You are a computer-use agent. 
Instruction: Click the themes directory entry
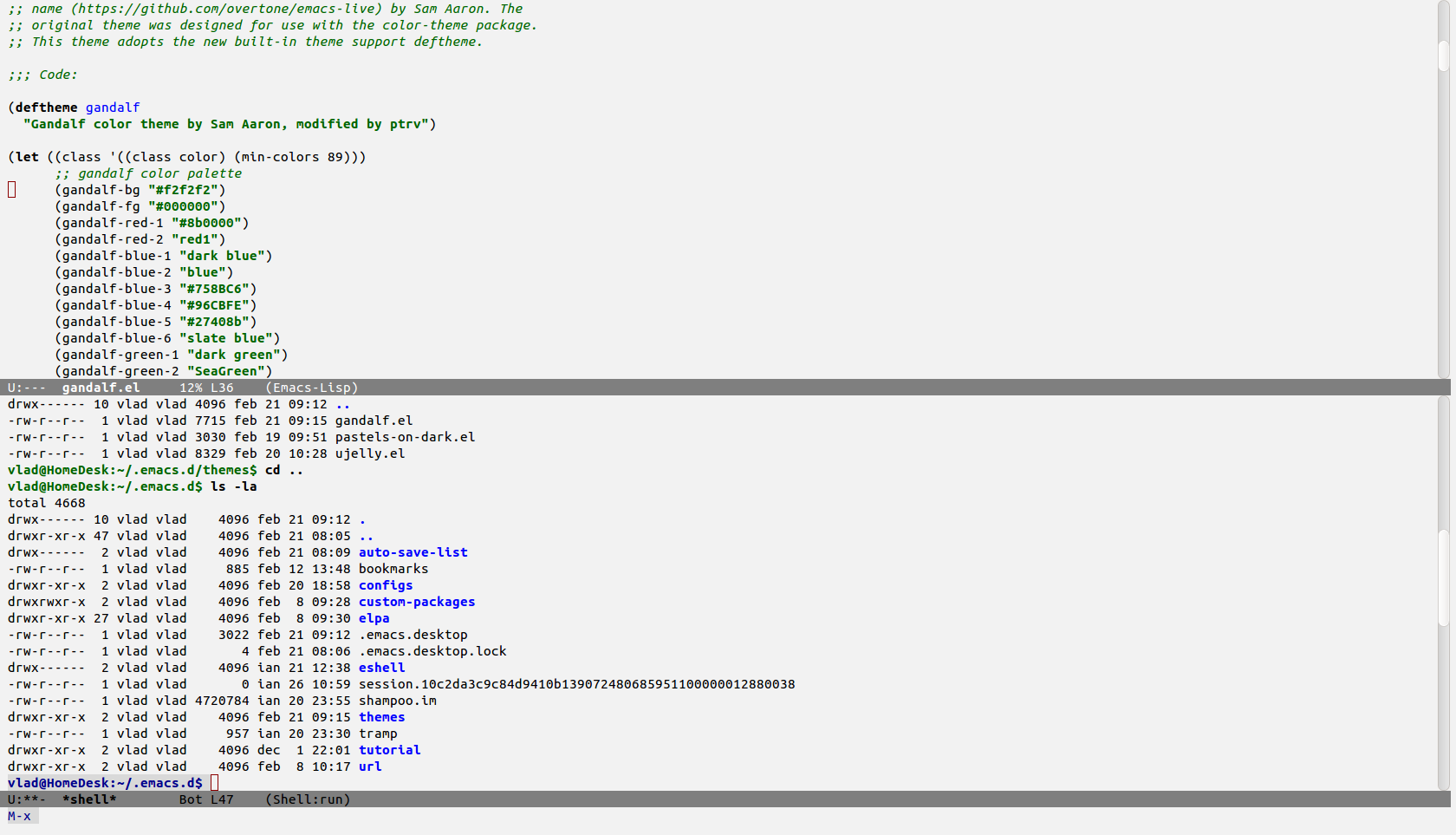click(x=382, y=717)
